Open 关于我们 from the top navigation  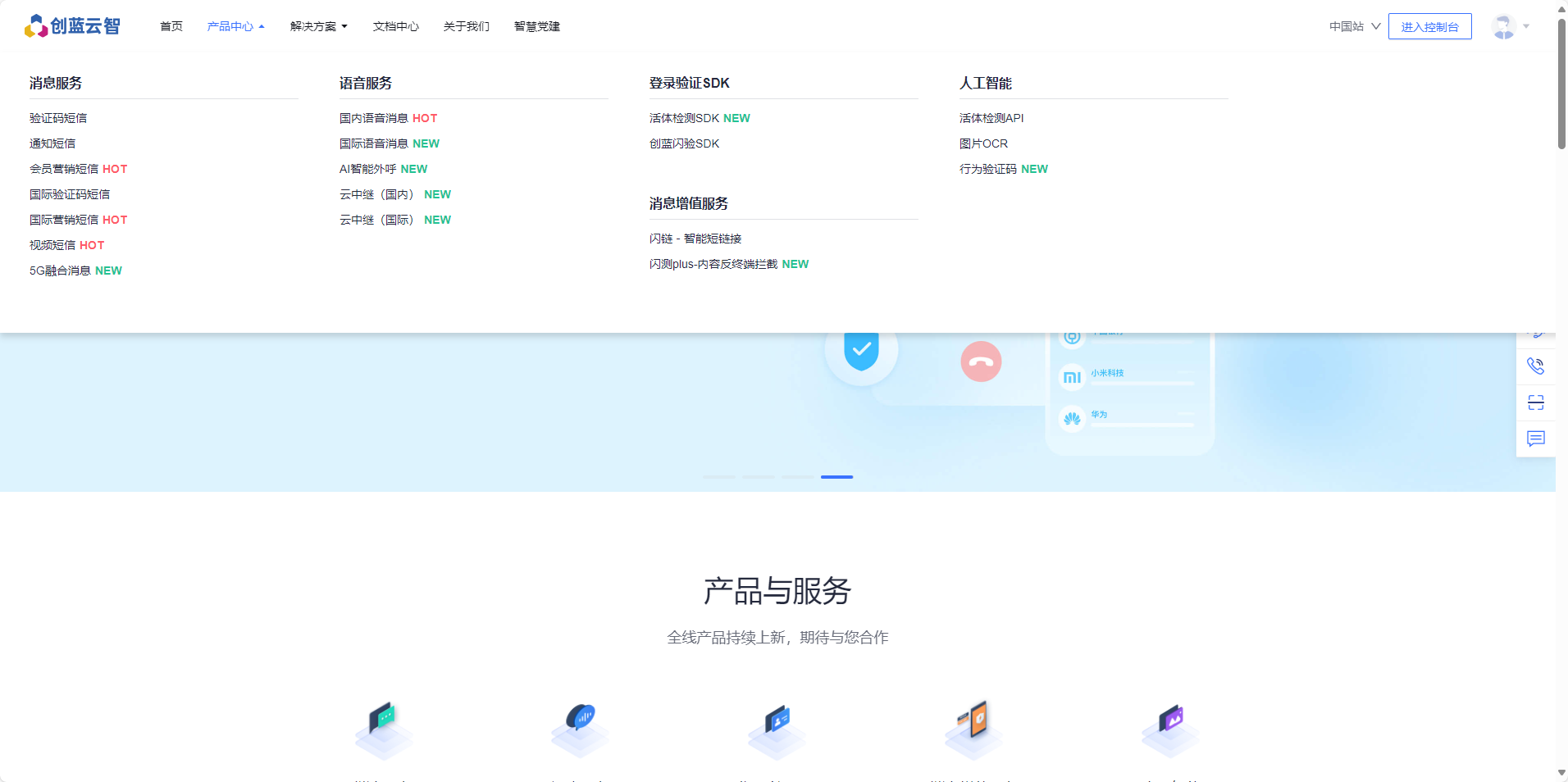(466, 26)
